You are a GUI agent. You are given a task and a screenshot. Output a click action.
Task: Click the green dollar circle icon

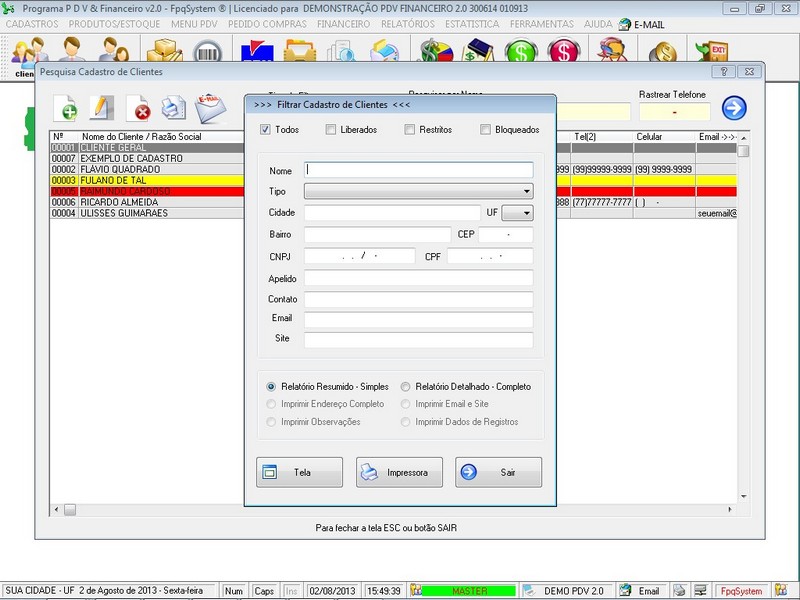tap(521, 51)
